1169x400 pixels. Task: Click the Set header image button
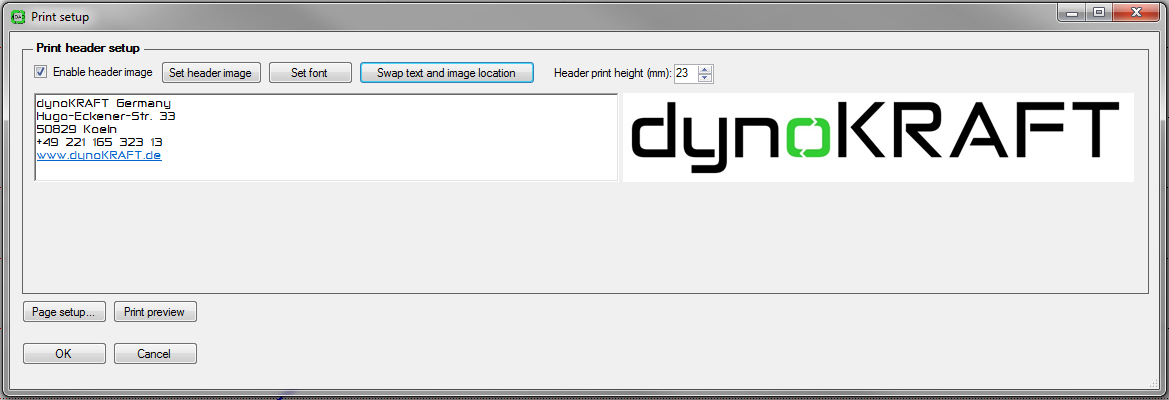click(x=212, y=73)
